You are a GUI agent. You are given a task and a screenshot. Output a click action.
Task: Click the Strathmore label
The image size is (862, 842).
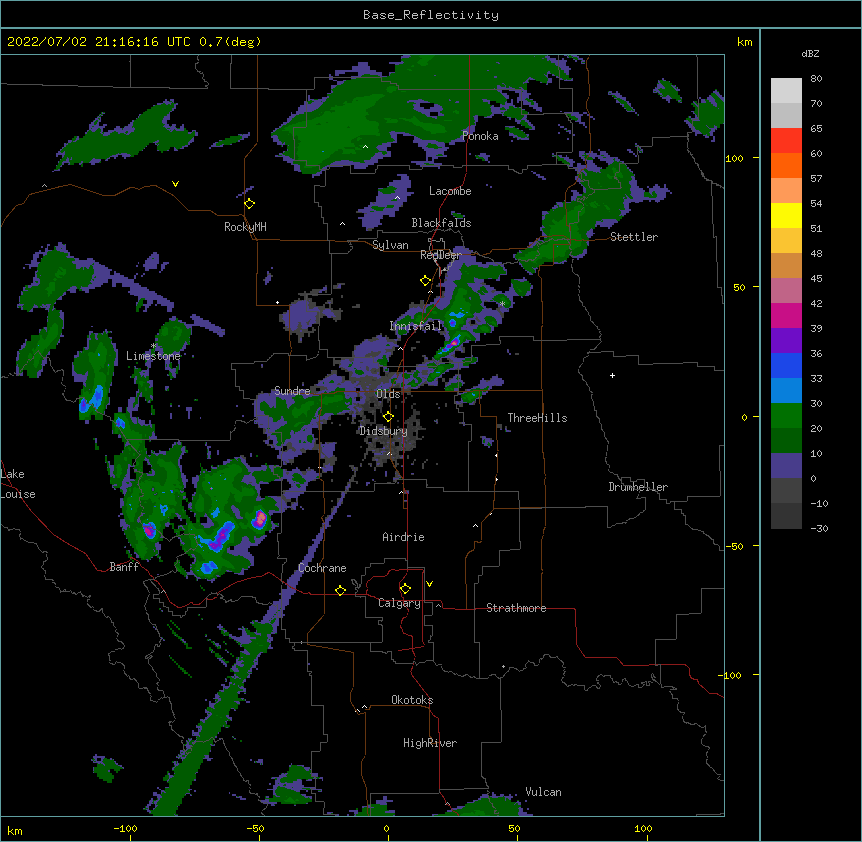pyautogui.click(x=516, y=608)
